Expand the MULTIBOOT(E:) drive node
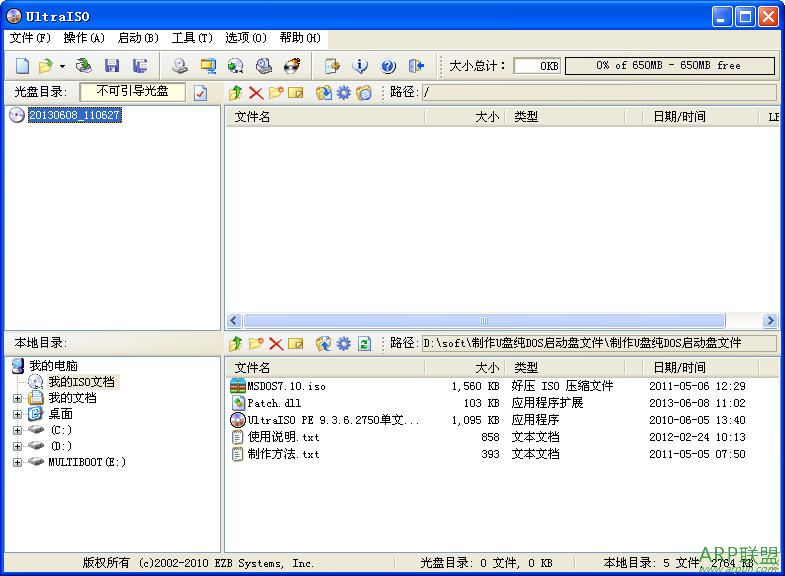Screen dimensions: 785x576 (x=17, y=462)
